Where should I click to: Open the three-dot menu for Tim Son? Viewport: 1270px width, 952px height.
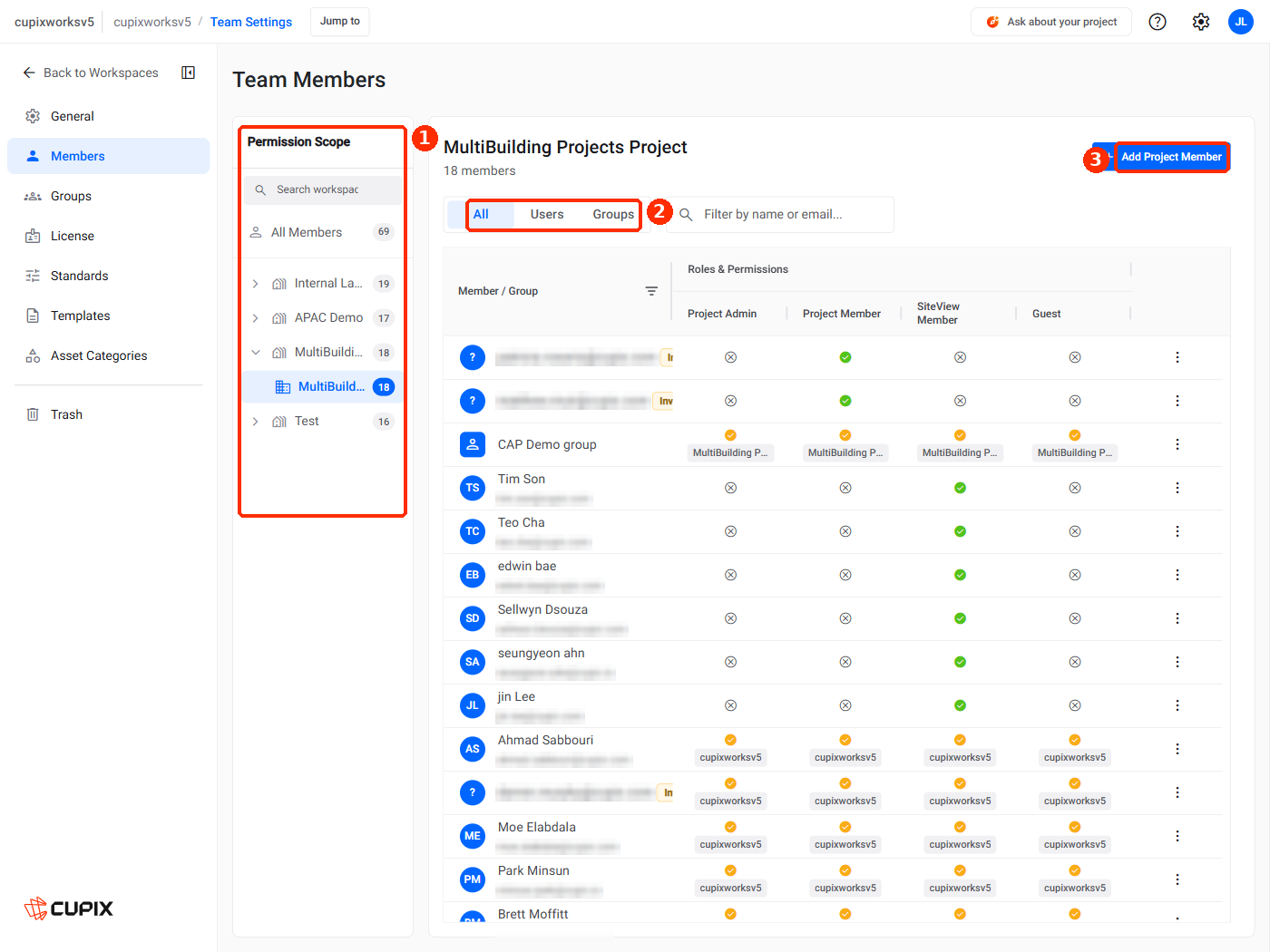(1177, 488)
